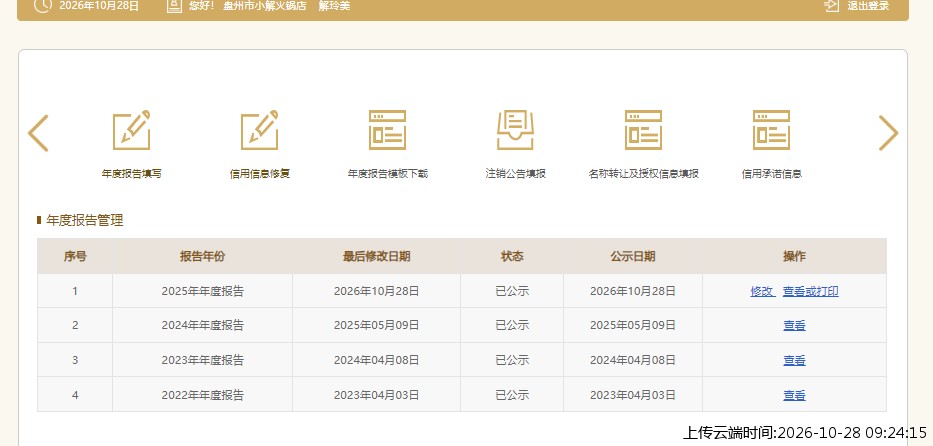Image resolution: width=933 pixels, height=446 pixels.
Task: Select the 年度报告模板下载 label
Action: [387, 174]
